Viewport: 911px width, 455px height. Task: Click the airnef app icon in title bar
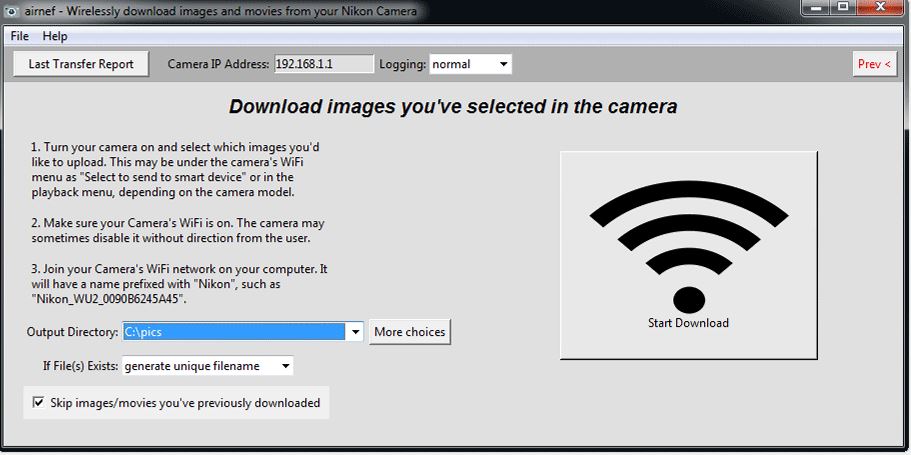pyautogui.click(x=13, y=11)
